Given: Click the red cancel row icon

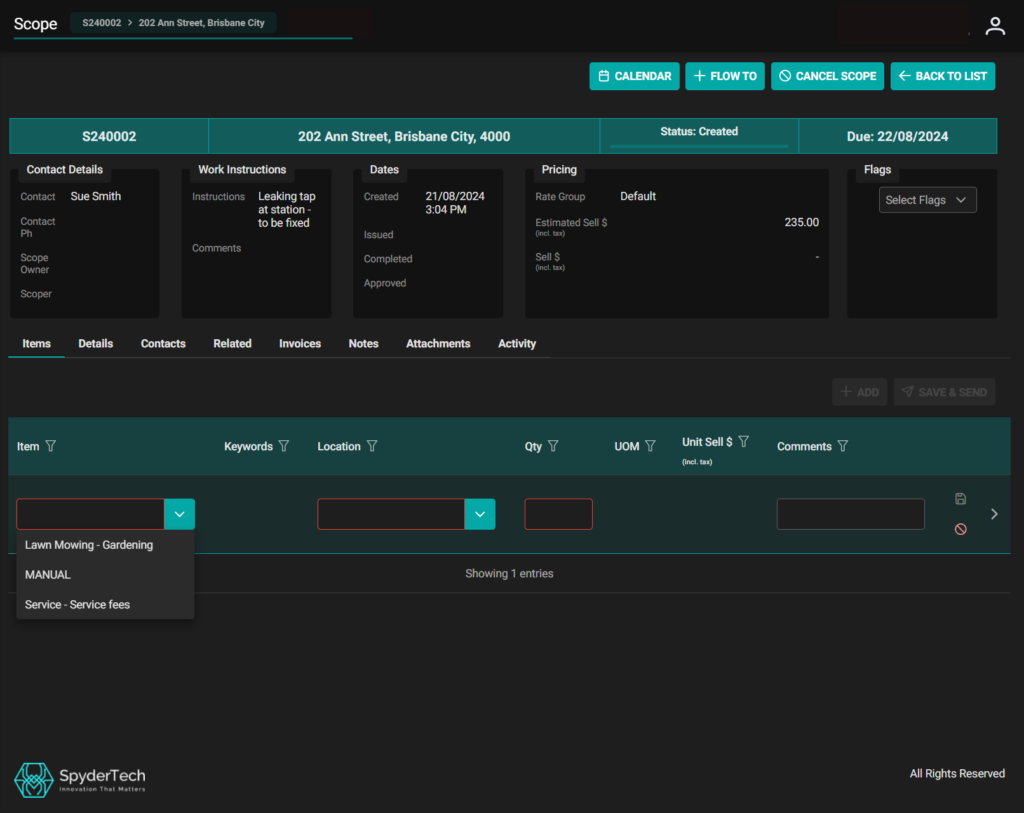Looking at the screenshot, I should pyautogui.click(x=960, y=529).
